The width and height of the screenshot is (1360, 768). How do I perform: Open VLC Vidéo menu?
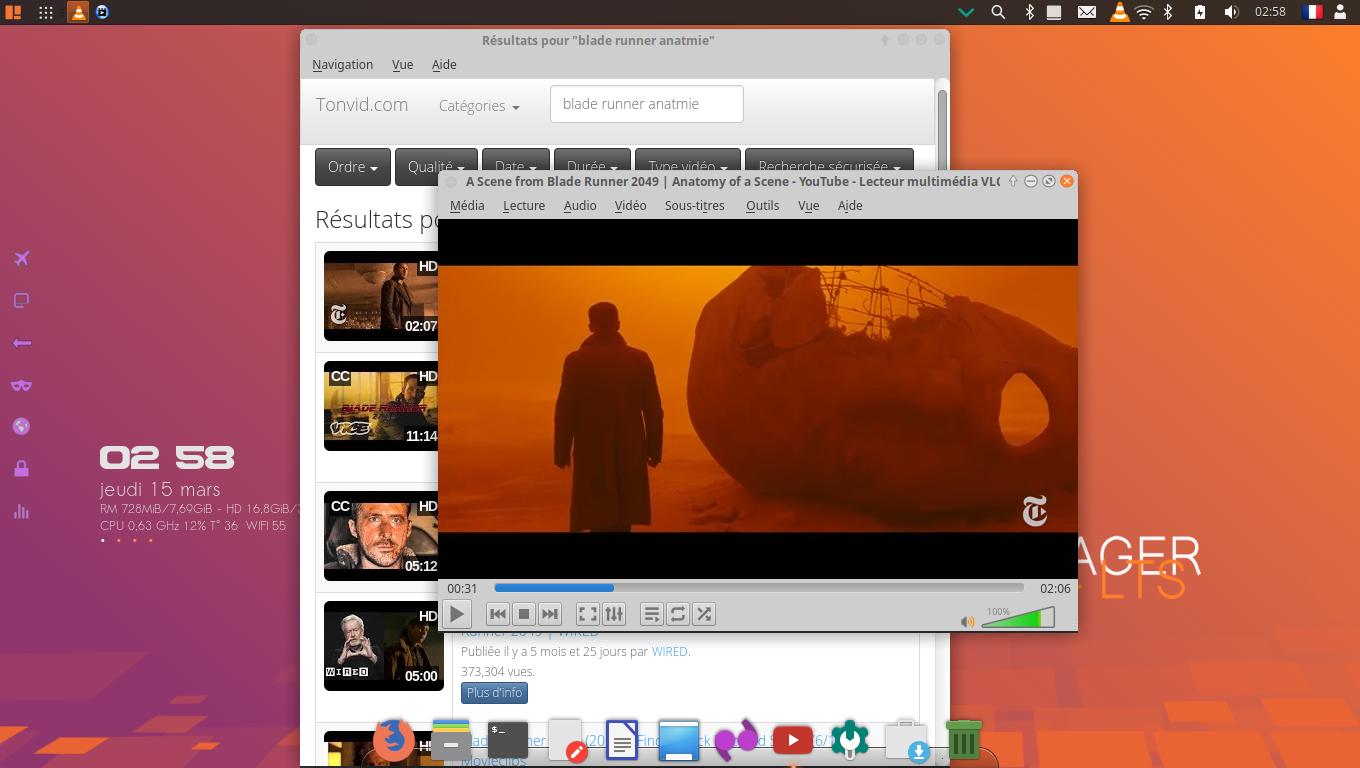point(630,205)
